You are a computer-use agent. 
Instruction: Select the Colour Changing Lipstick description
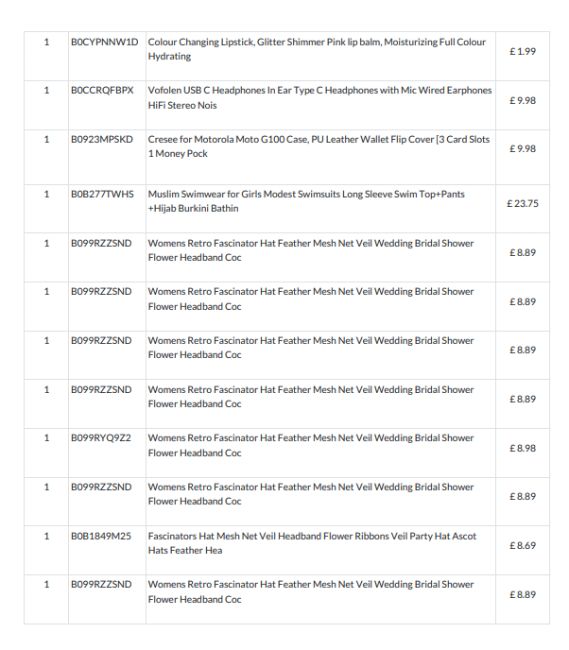click(x=317, y=49)
